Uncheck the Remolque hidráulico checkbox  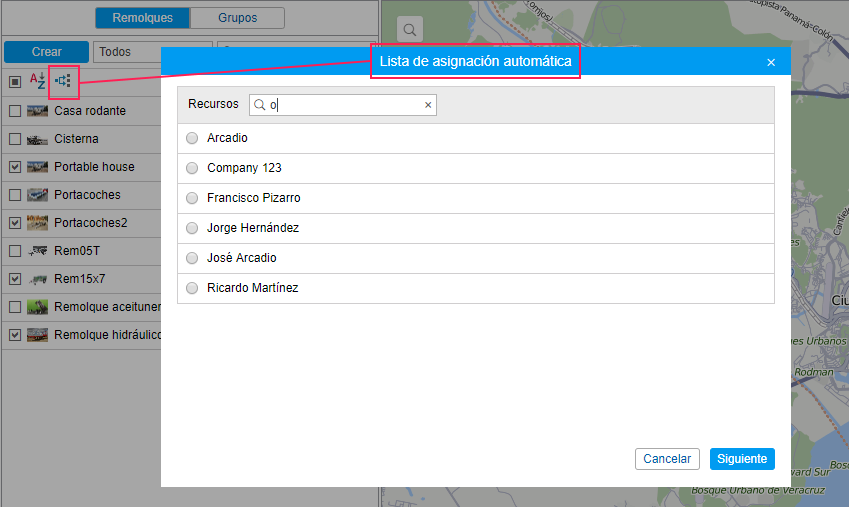[x=15, y=335]
